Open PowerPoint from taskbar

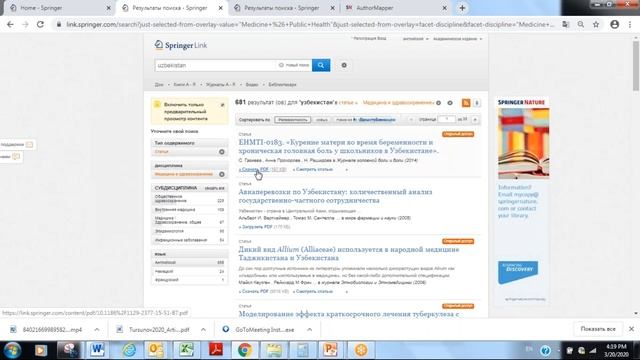[x=330, y=350]
